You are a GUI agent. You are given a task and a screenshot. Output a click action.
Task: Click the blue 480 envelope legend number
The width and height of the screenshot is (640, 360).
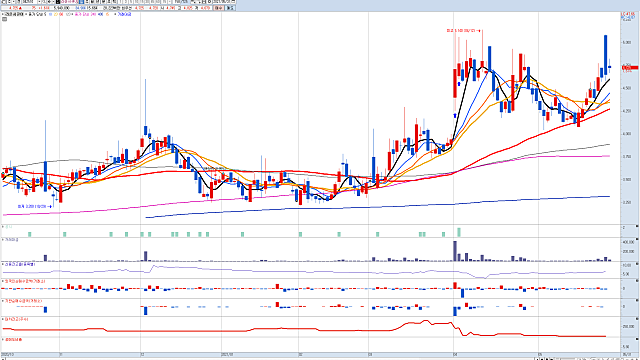(101, 14)
